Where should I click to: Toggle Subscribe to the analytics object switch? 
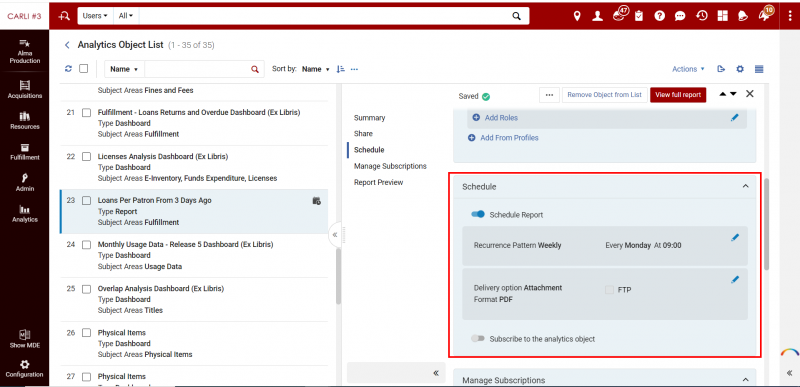478,339
